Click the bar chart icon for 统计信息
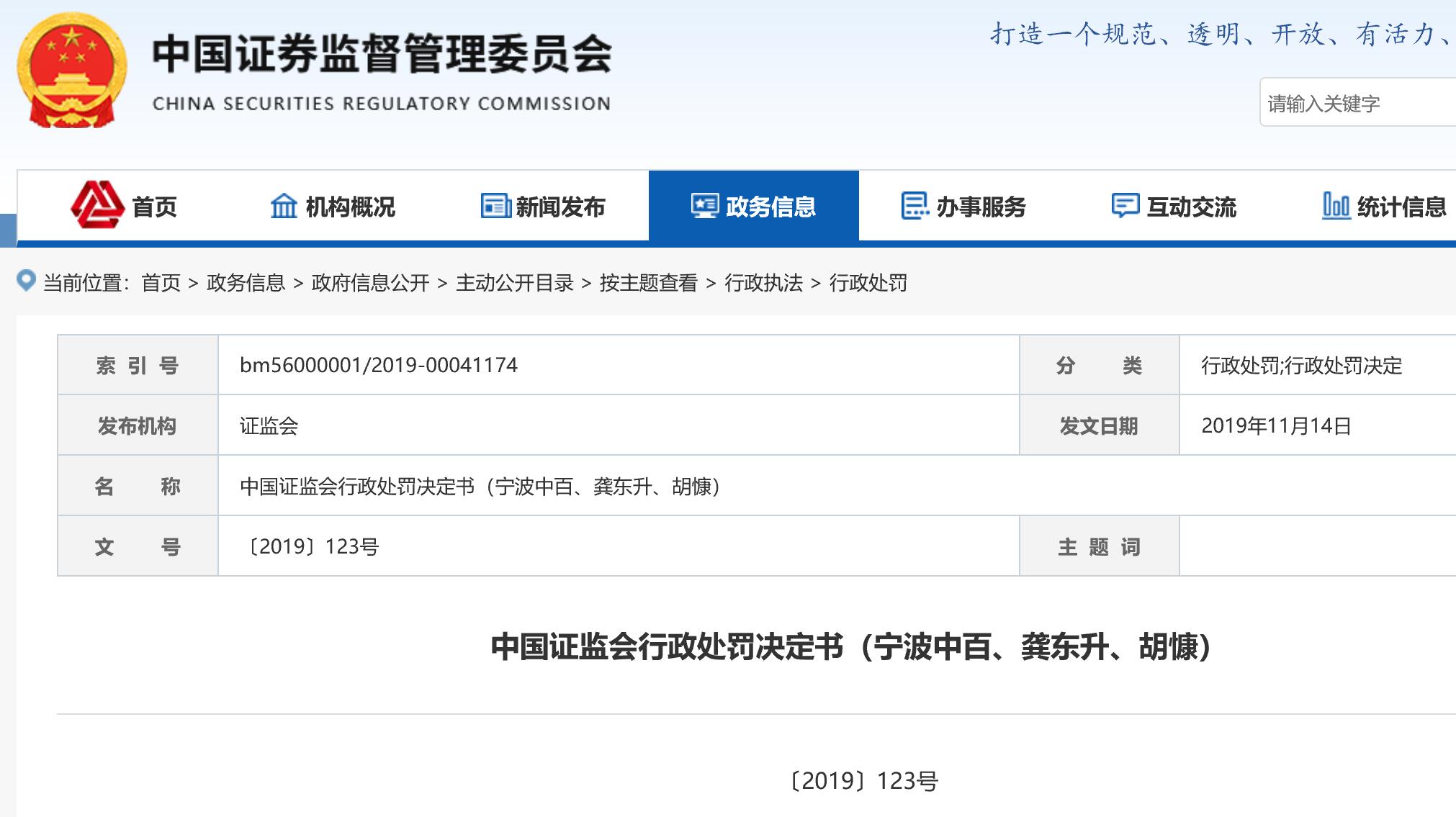The width and height of the screenshot is (1456, 817). [x=1336, y=206]
